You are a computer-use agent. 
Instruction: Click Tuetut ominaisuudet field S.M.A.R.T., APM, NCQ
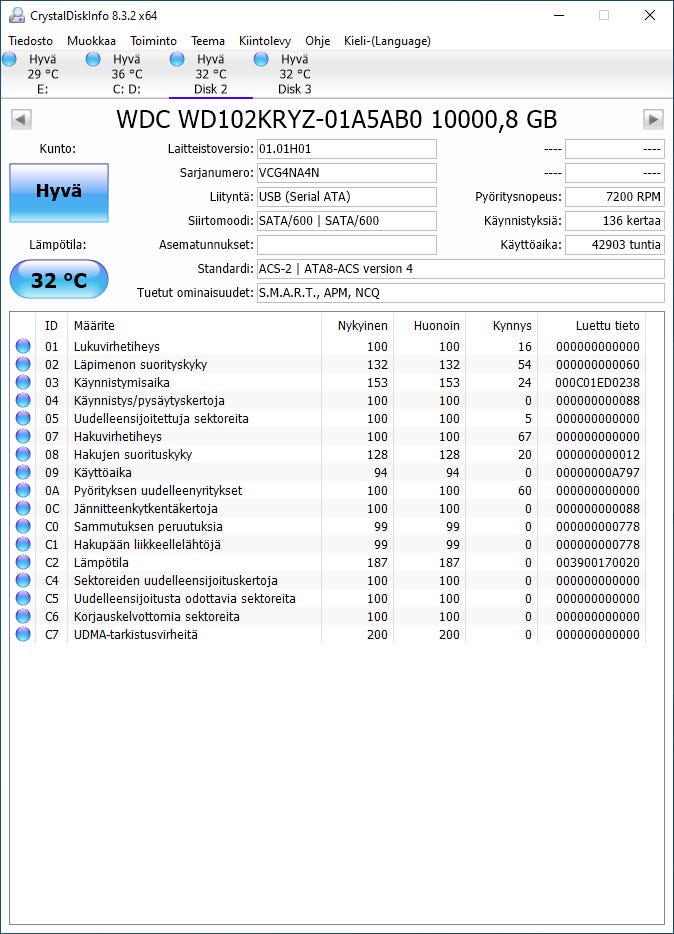click(461, 292)
